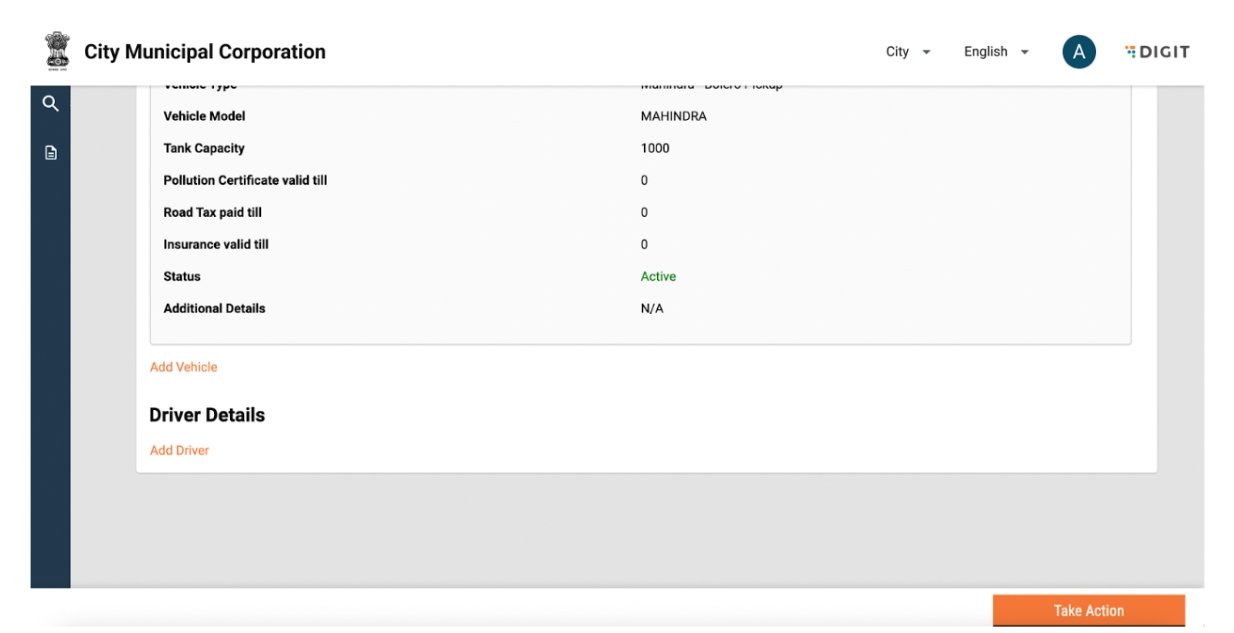Open the document icon in the sidebar
Image resolution: width=1234 pixels, height=633 pixels.
tap(50, 153)
